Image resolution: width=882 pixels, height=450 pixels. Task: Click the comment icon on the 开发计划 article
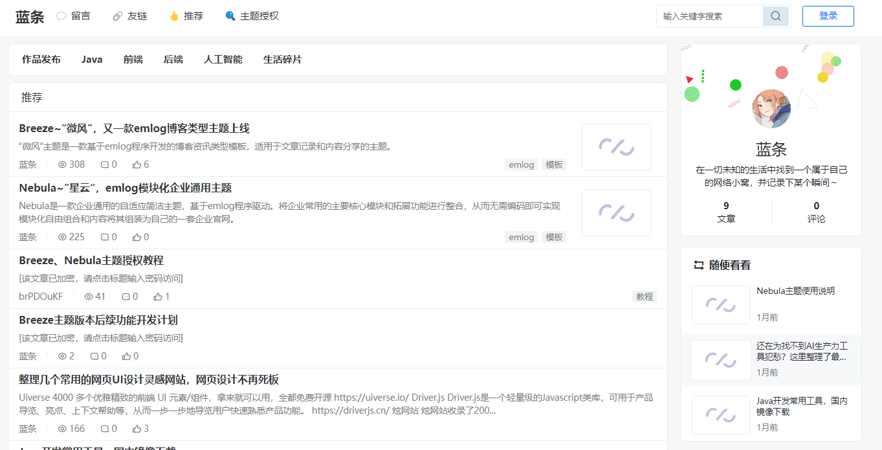coord(94,356)
